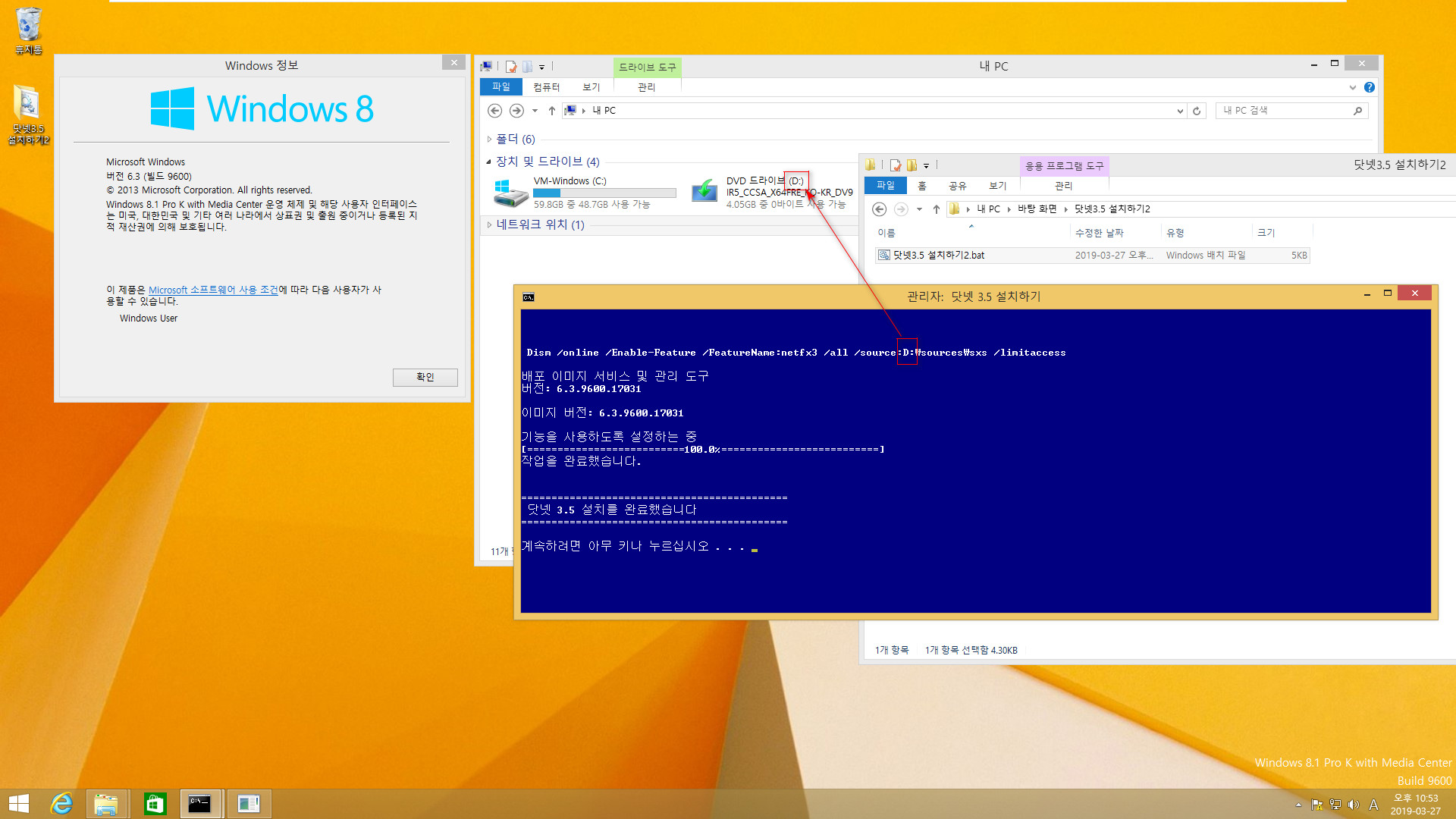This screenshot has height=819, width=1456.
Task: Click the 내 PC 검색 search box
Action: 1291,111
